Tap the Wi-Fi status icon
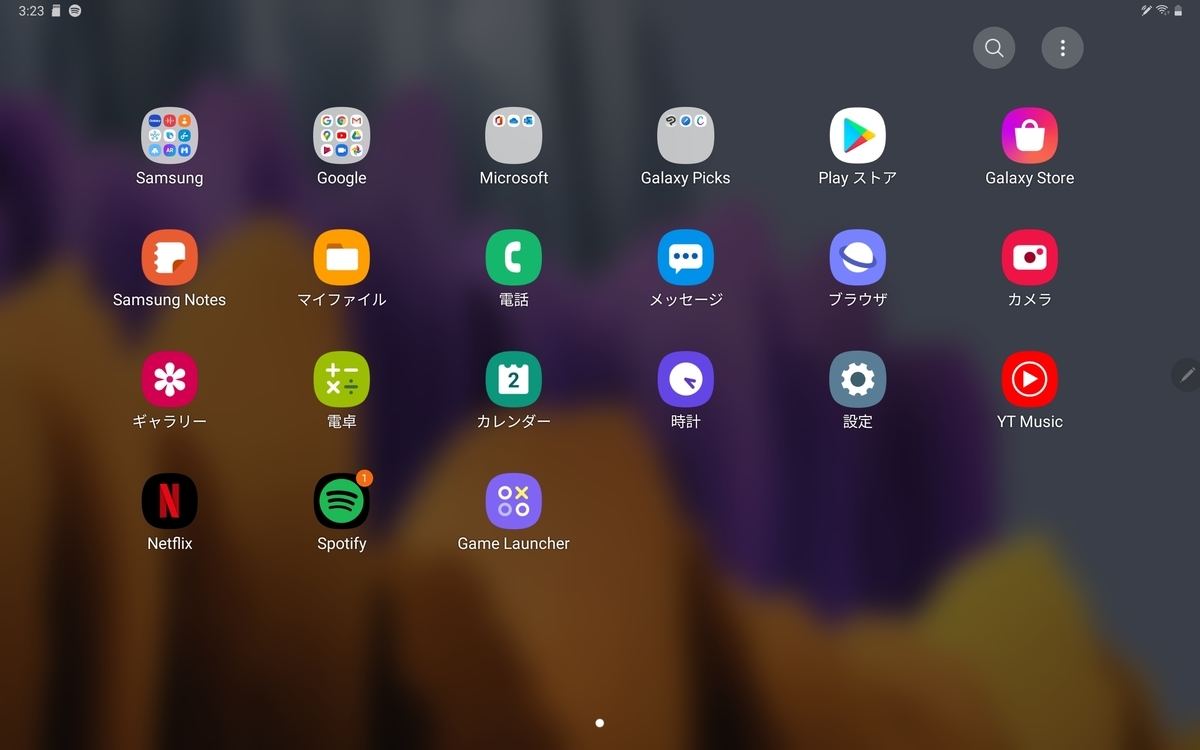 pos(1163,11)
